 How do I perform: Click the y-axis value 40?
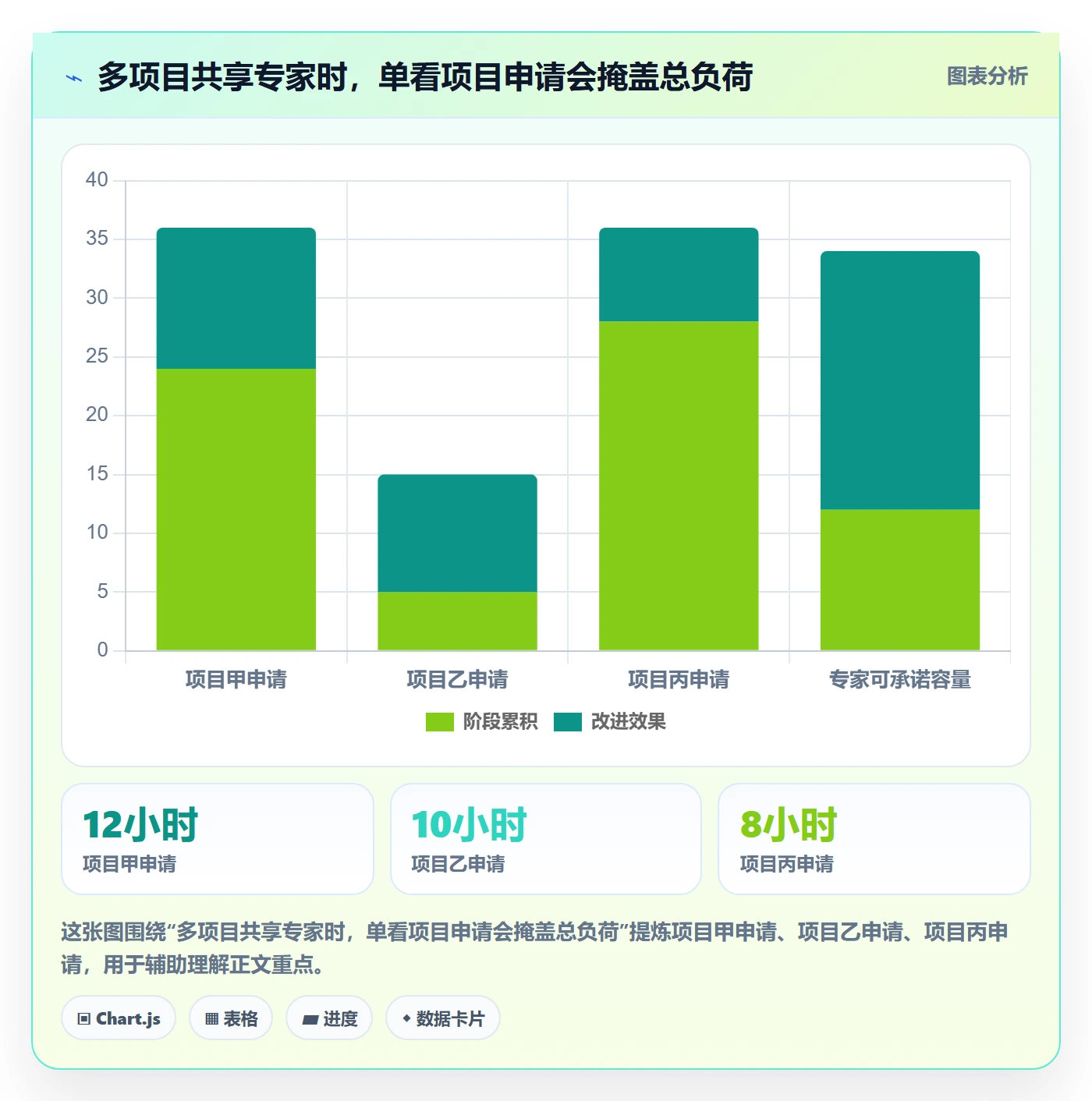coord(97,180)
